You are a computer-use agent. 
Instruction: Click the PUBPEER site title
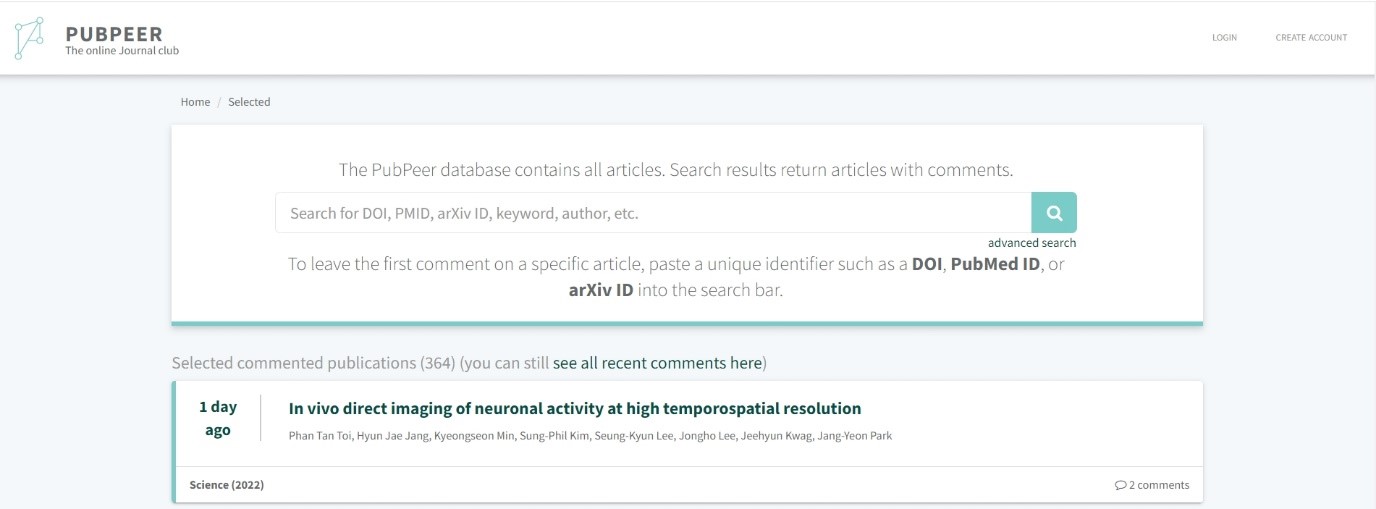[x=113, y=34]
